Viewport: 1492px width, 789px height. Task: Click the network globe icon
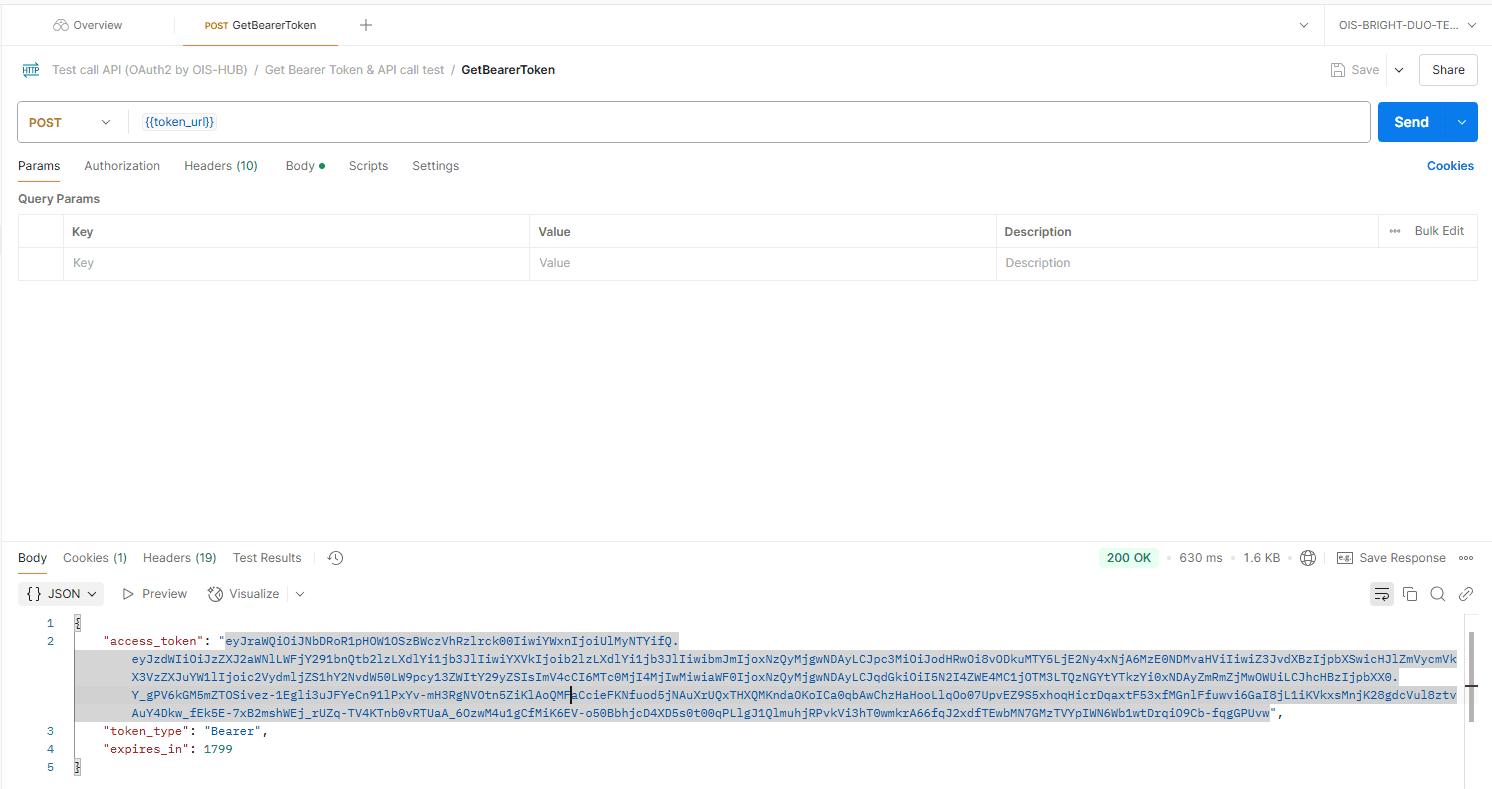1308,558
